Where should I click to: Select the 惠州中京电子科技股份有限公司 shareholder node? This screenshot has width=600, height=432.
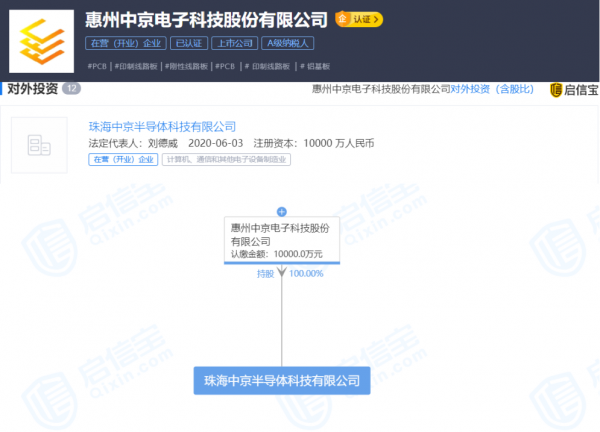click(282, 240)
